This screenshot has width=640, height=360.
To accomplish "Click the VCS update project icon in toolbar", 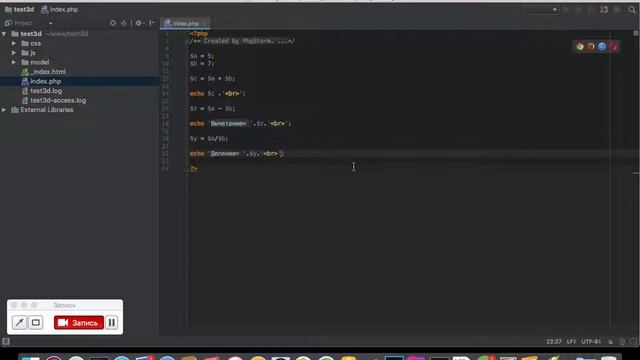I will [x=604, y=9].
